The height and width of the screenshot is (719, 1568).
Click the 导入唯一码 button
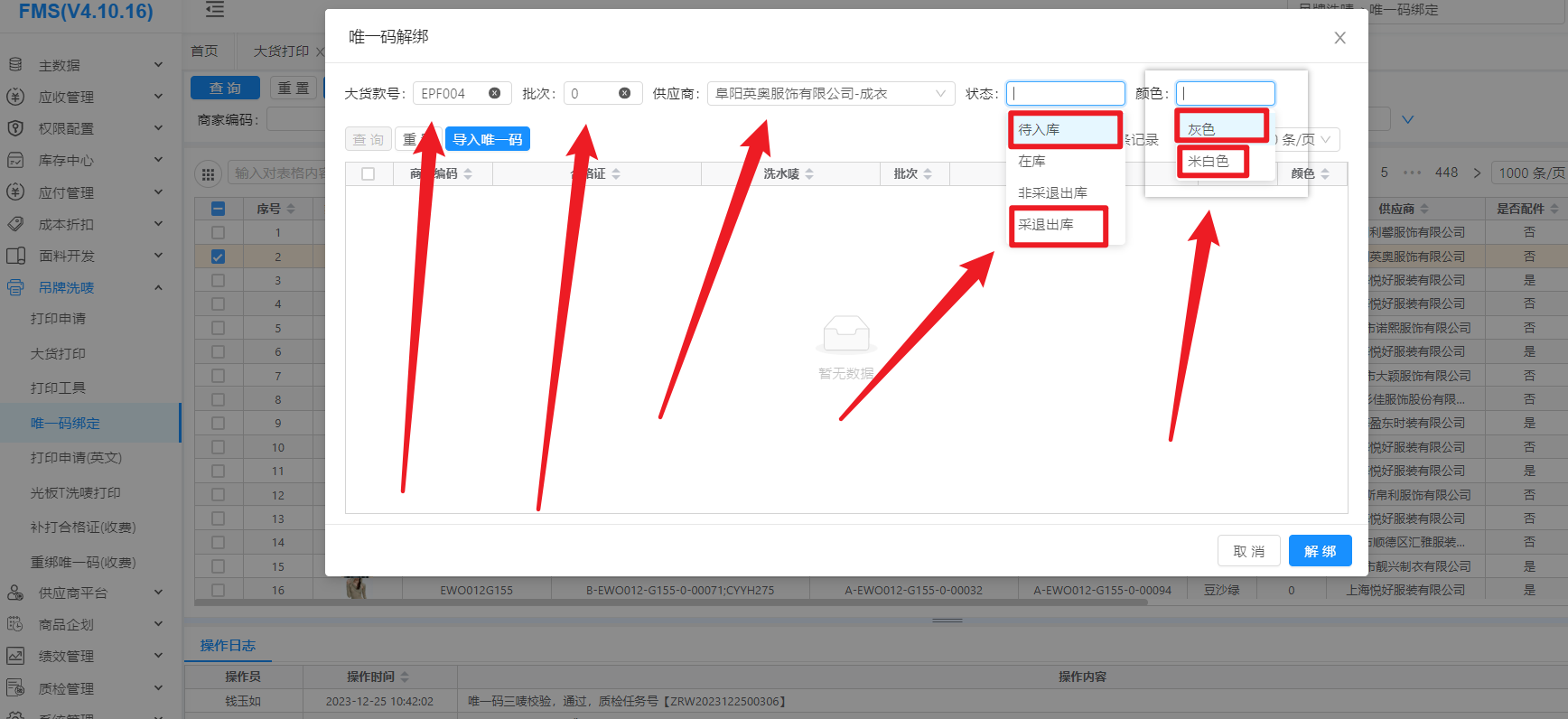point(487,139)
